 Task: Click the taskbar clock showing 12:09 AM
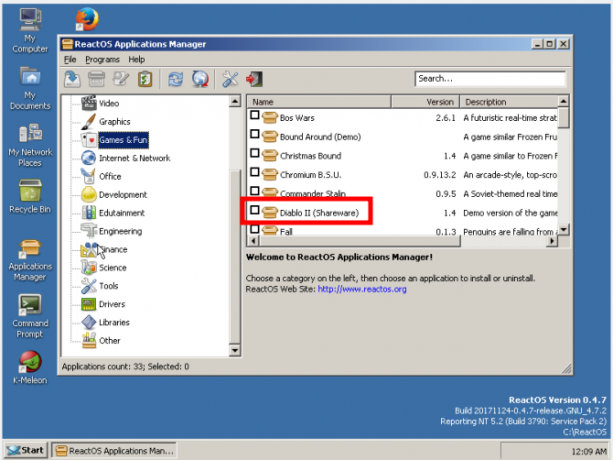[589, 451]
